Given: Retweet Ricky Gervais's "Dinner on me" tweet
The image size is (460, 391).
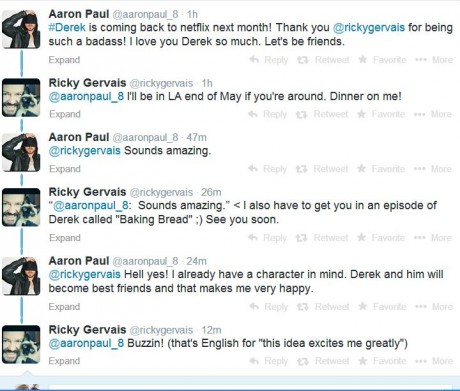Looking at the screenshot, I should point(322,114).
